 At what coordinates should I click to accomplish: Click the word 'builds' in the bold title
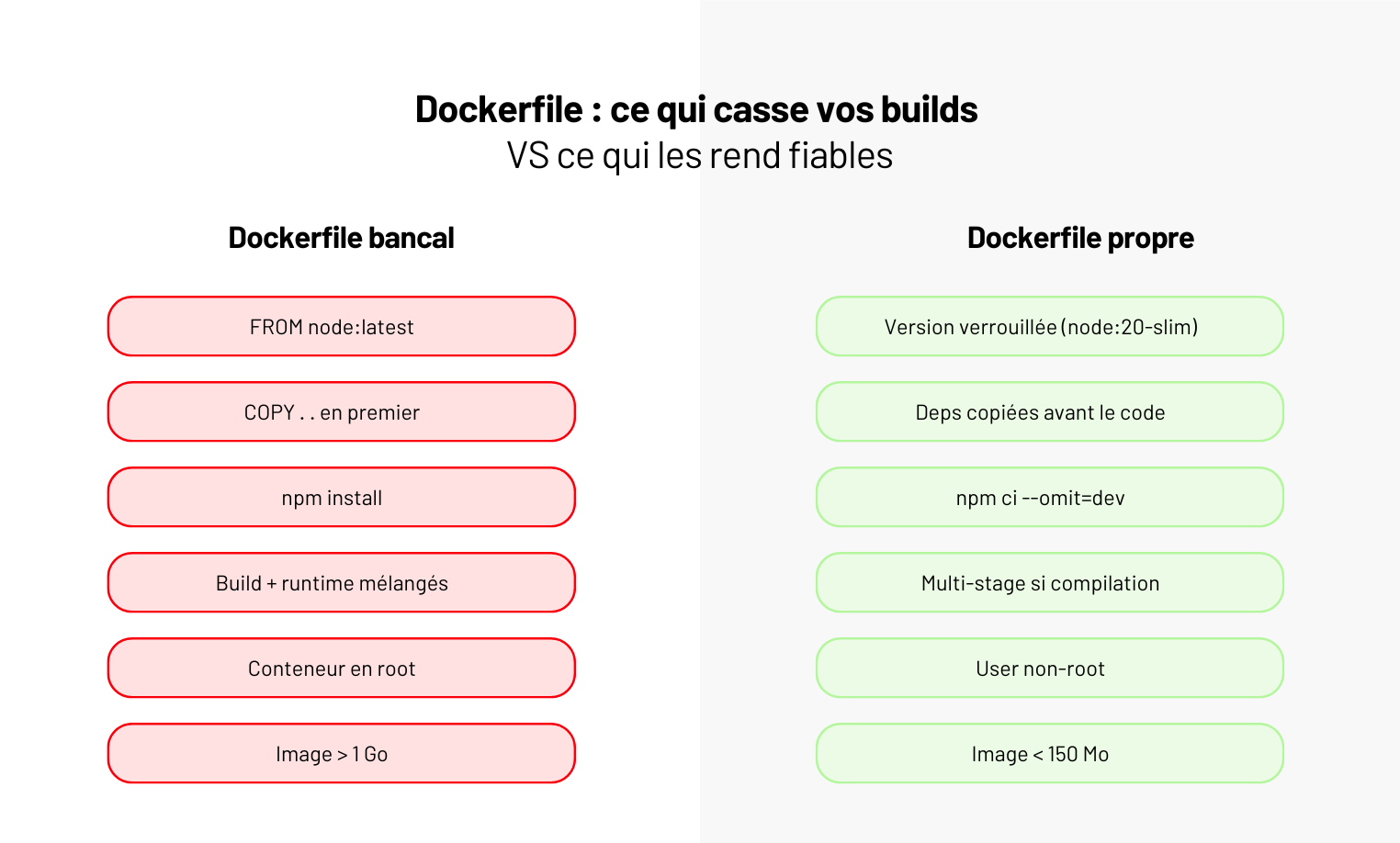point(929,109)
